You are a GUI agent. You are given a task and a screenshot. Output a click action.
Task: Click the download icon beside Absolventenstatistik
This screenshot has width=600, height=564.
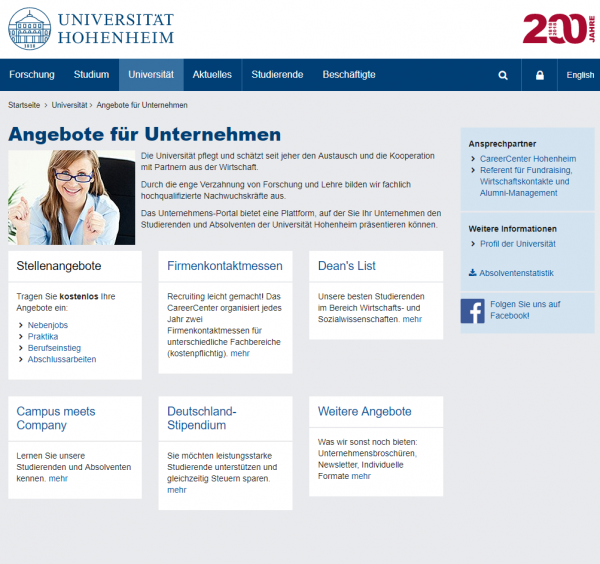click(473, 272)
